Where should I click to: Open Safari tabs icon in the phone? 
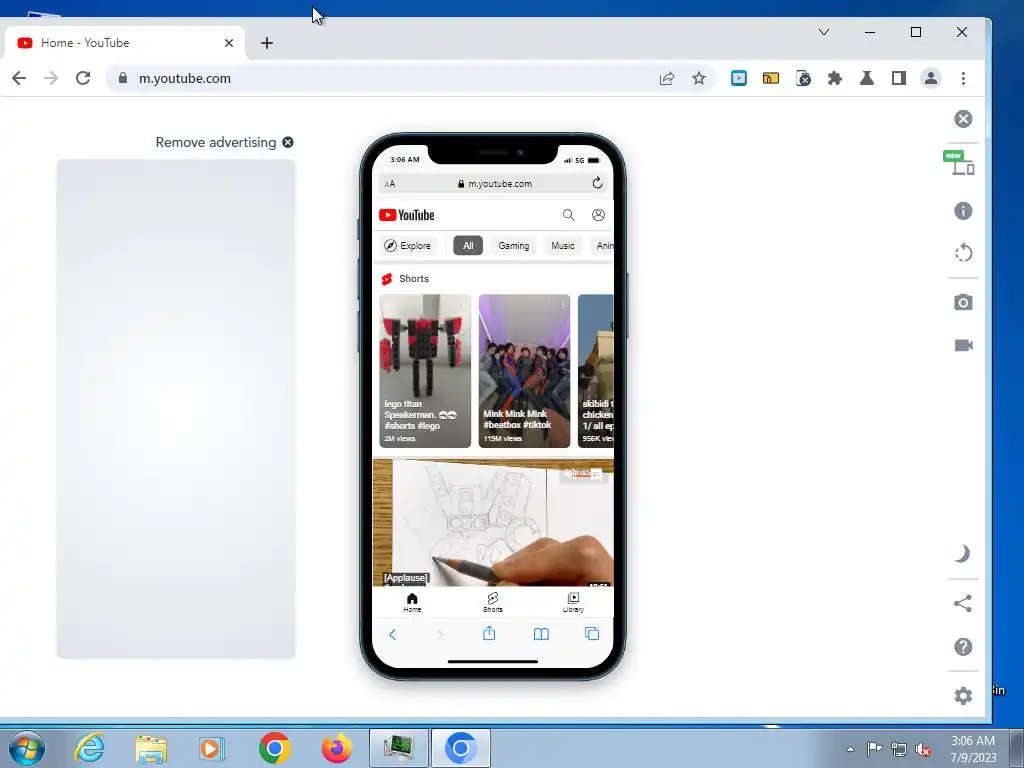tap(592, 633)
